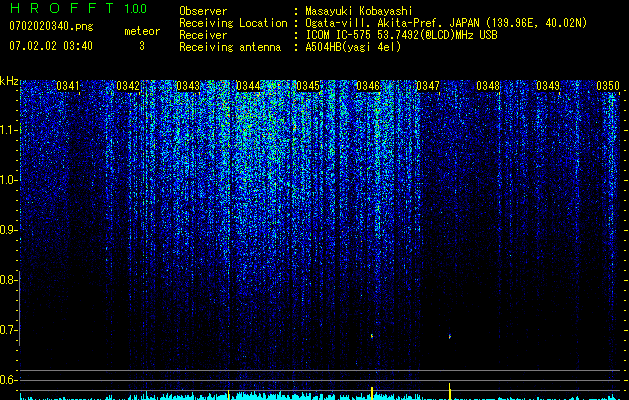Click the meteor echo dot near 0347
Screen dimensions: 629x400
pyautogui.click(x=450, y=336)
